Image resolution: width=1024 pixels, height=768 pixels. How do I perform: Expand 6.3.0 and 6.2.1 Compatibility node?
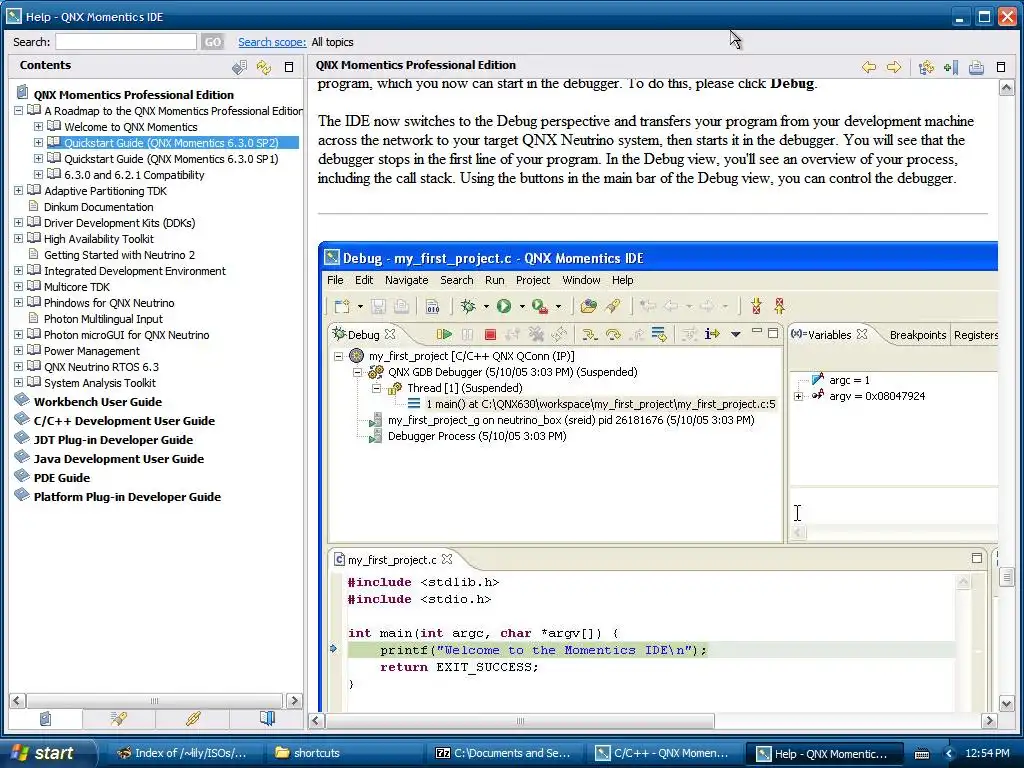coord(38,174)
